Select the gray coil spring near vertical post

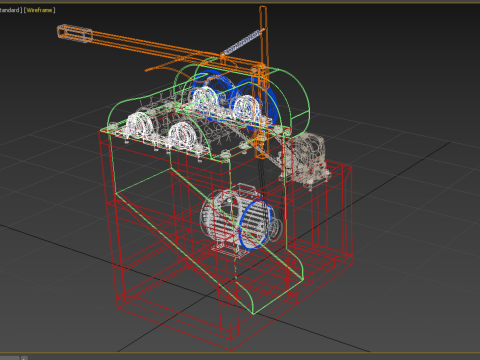(x=242, y=42)
